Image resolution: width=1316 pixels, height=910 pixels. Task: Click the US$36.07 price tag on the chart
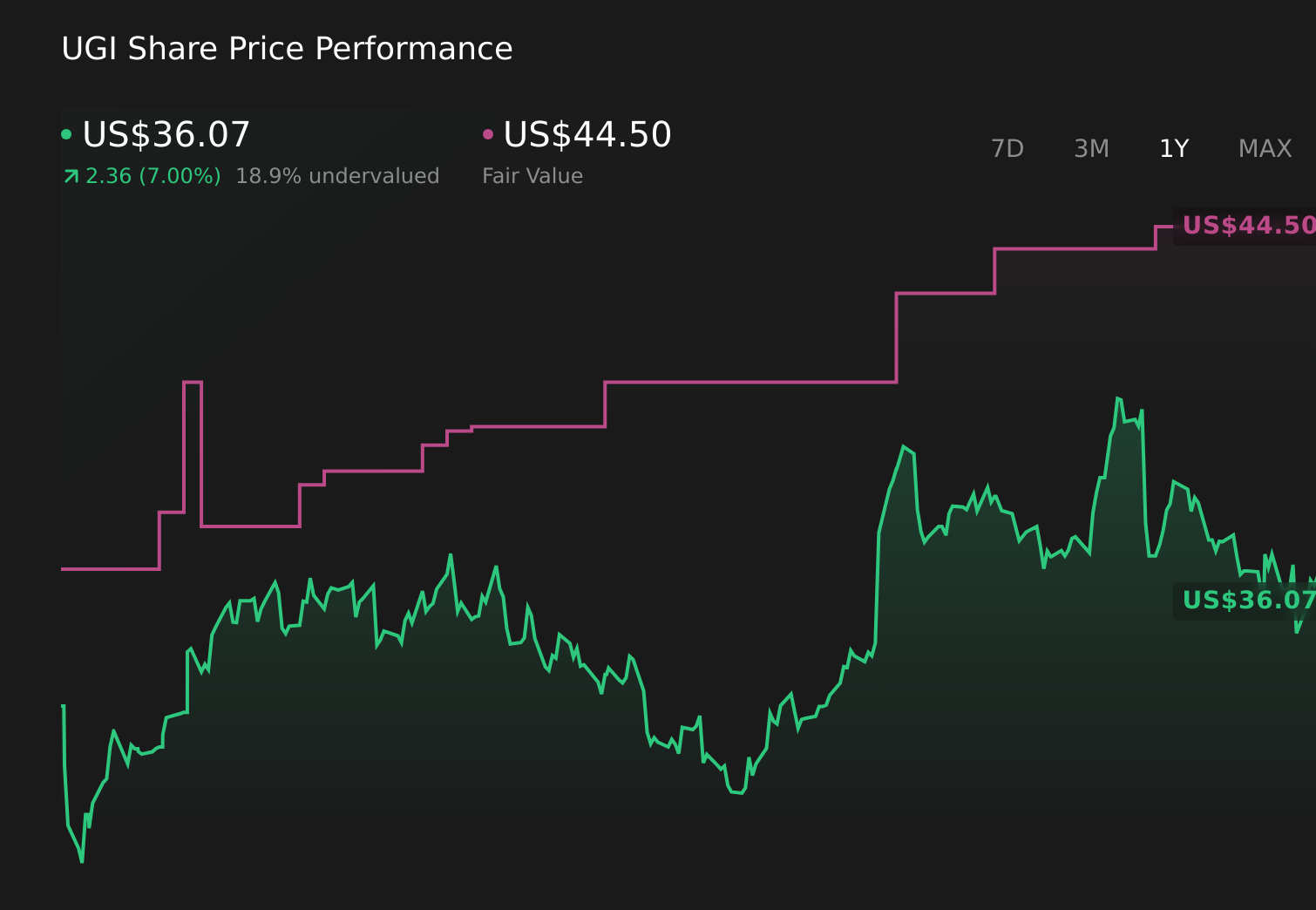tap(1248, 601)
